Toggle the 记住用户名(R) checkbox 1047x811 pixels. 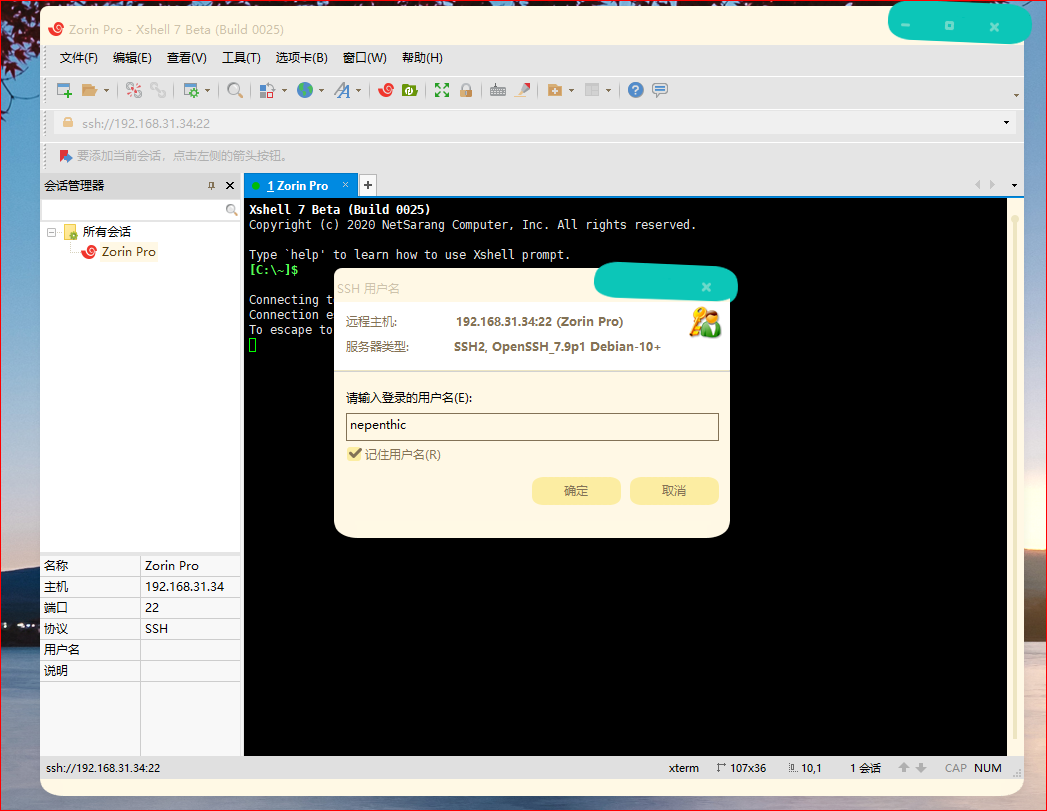tap(355, 455)
